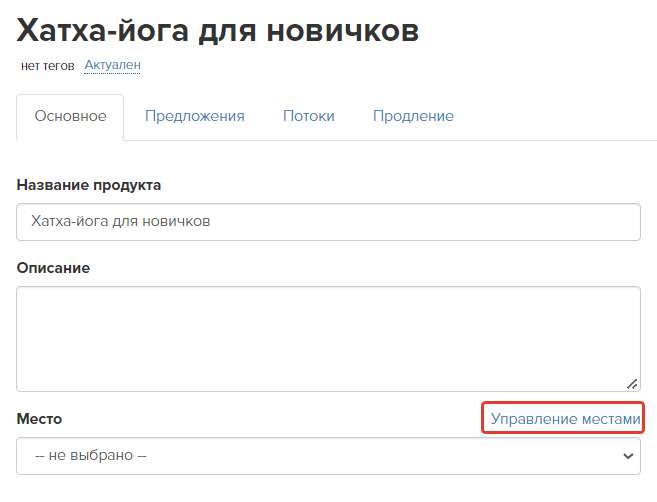Switch to the Предложения tab
This screenshot has width=657, height=502.
tap(194, 116)
